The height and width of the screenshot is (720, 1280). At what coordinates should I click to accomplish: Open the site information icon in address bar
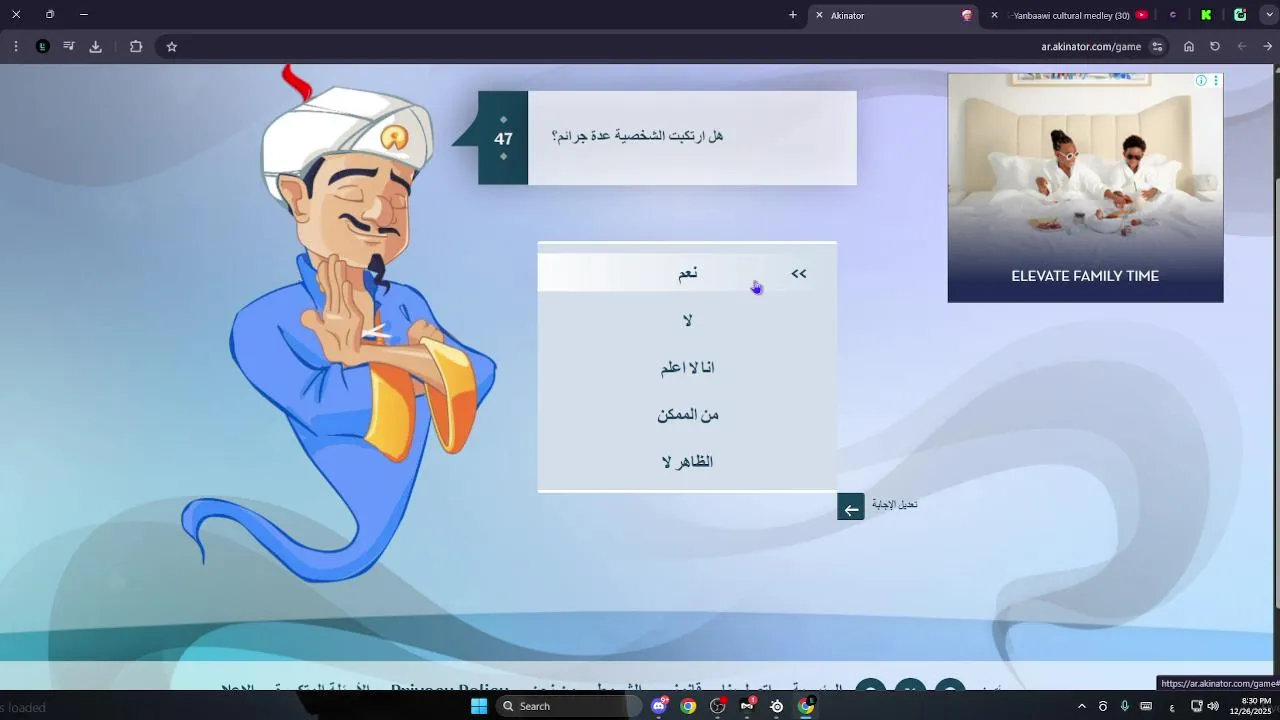(1157, 46)
